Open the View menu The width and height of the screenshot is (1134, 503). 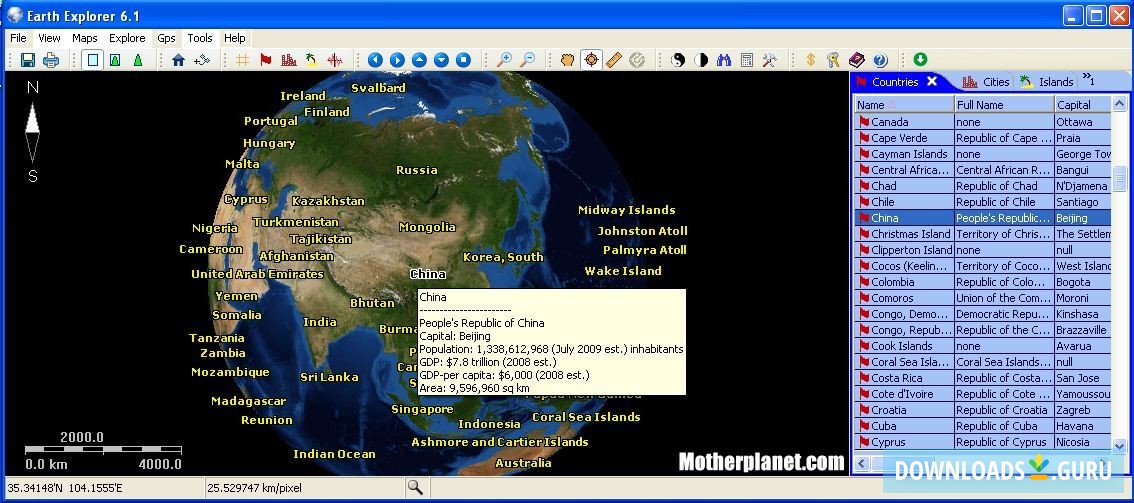tap(49, 38)
